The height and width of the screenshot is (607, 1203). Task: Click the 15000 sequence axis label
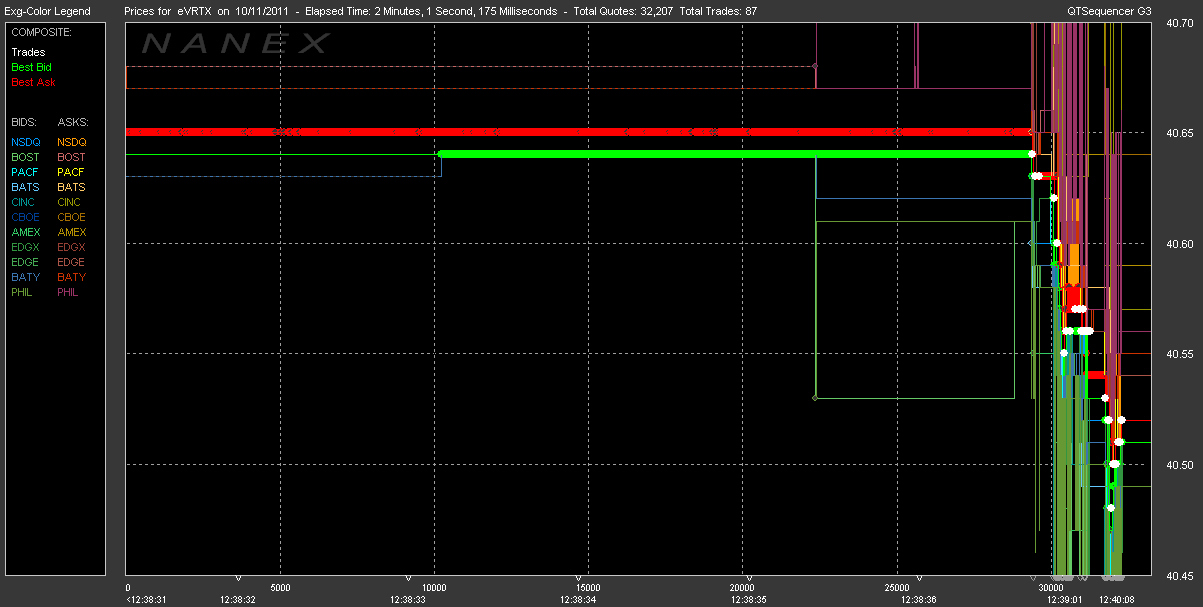click(x=588, y=588)
